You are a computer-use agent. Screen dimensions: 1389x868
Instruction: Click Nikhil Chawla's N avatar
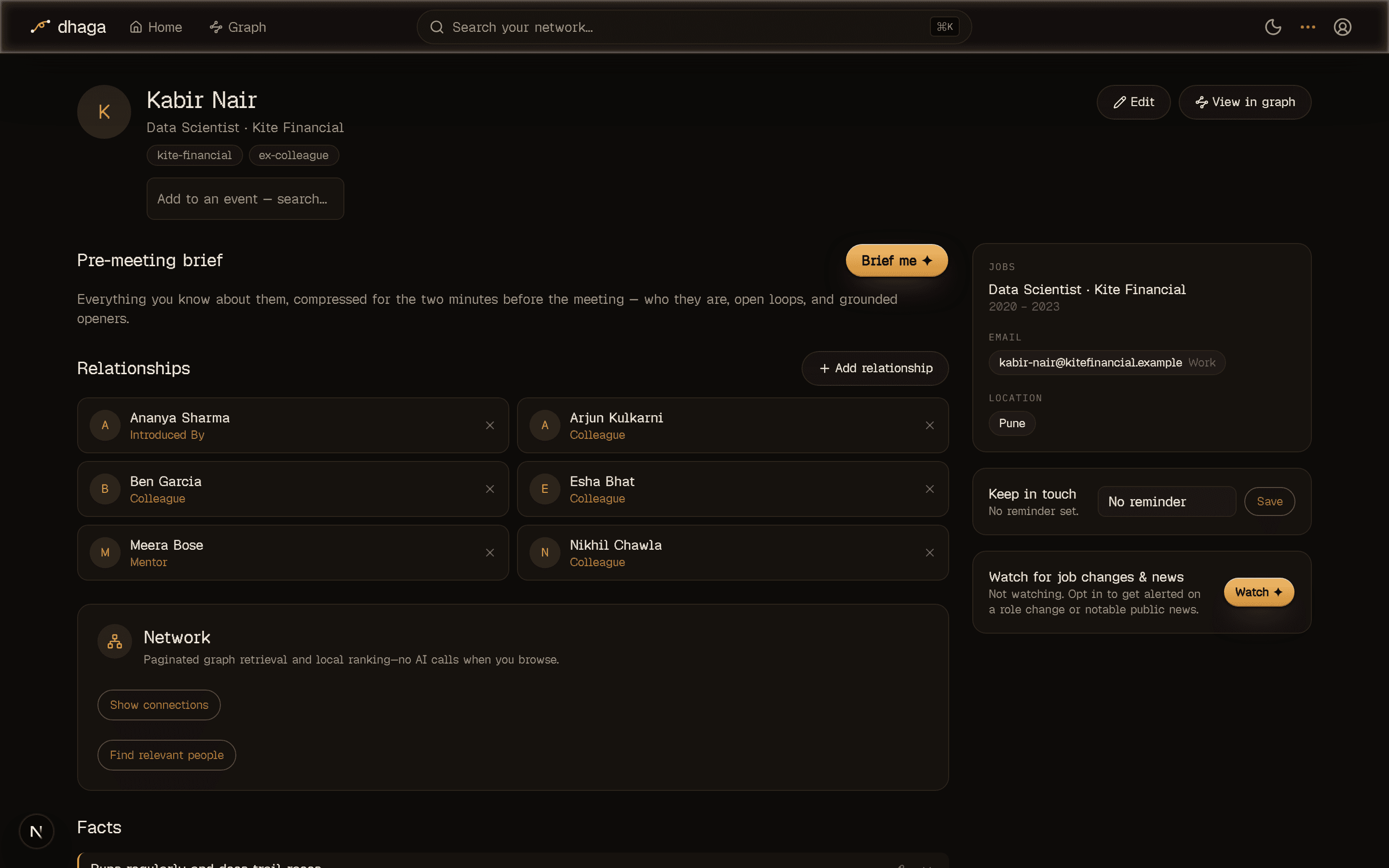point(545,553)
